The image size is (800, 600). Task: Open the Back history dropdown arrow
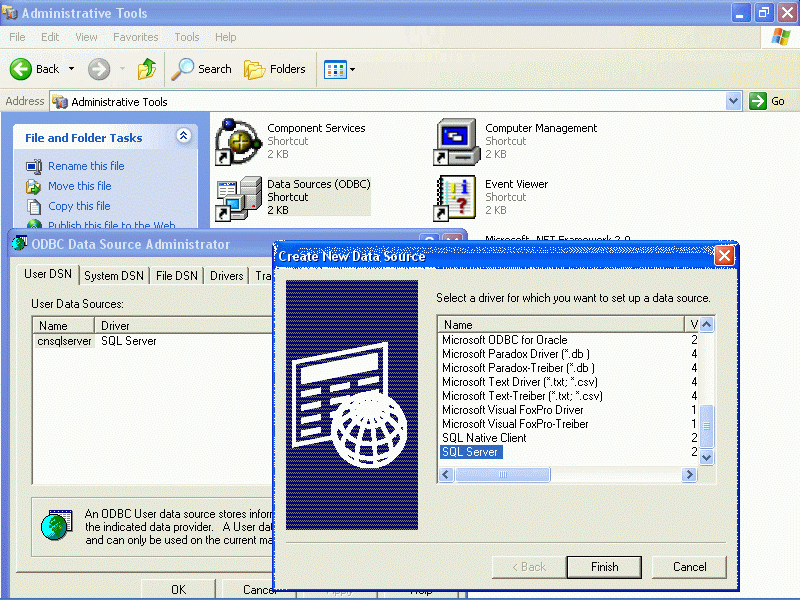click(71, 69)
